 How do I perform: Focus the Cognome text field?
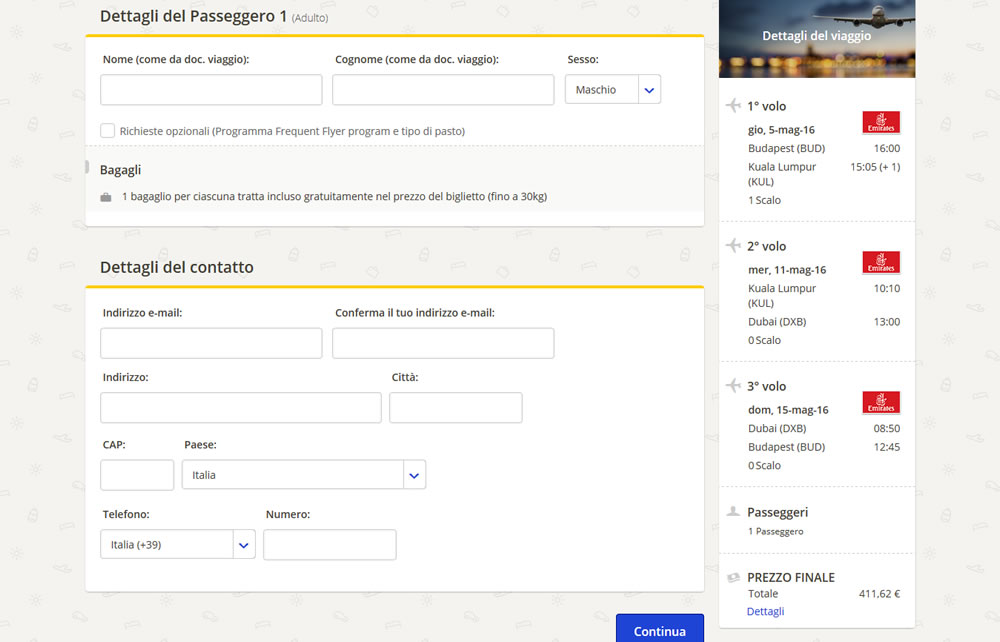[x=443, y=90]
